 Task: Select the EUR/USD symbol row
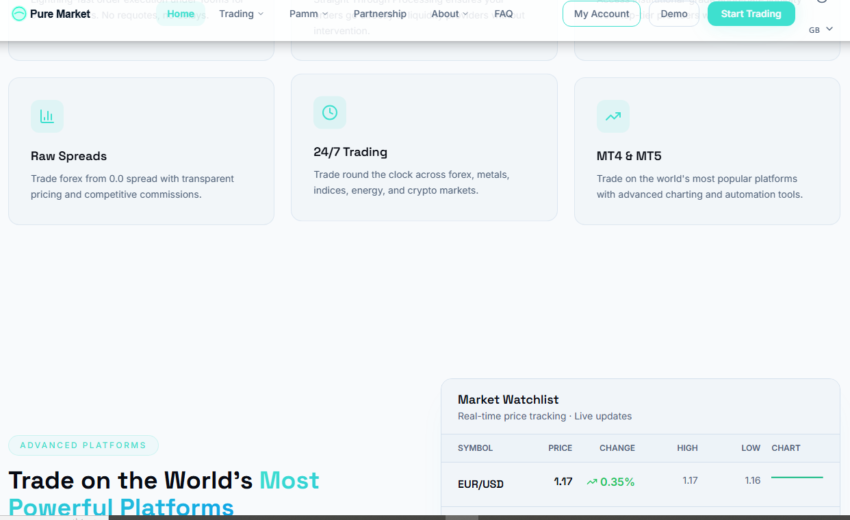tap(641, 484)
